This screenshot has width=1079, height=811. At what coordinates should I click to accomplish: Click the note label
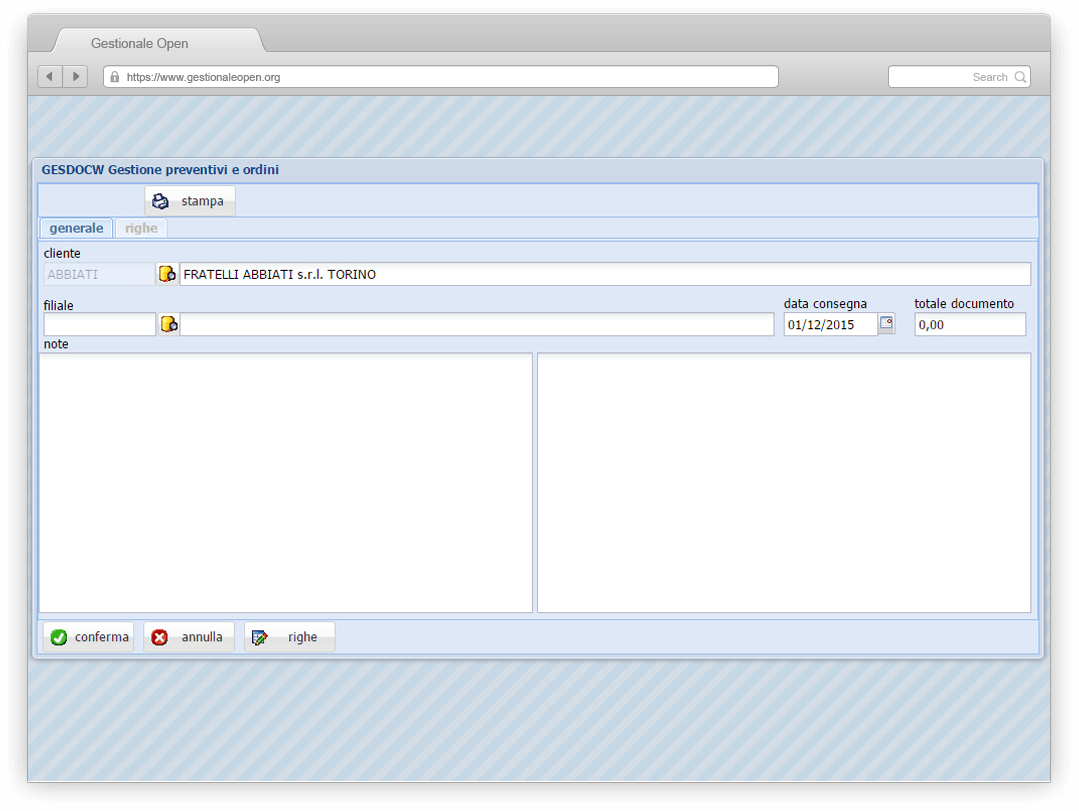coord(56,344)
